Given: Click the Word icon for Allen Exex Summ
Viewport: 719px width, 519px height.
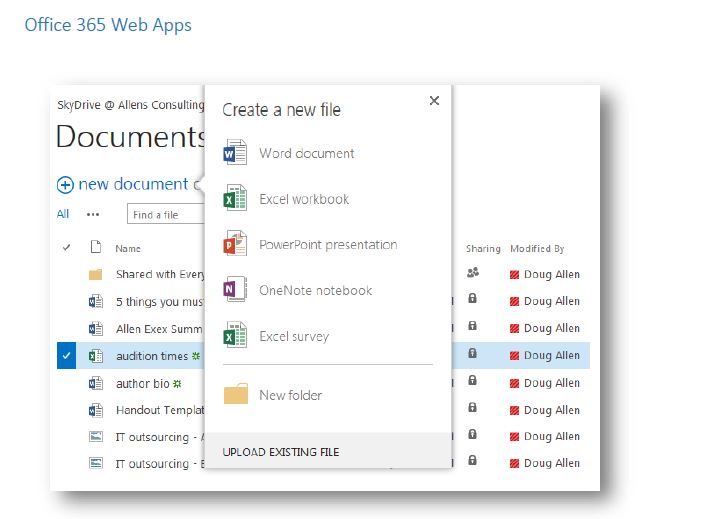Looking at the screenshot, I should coord(95,328).
